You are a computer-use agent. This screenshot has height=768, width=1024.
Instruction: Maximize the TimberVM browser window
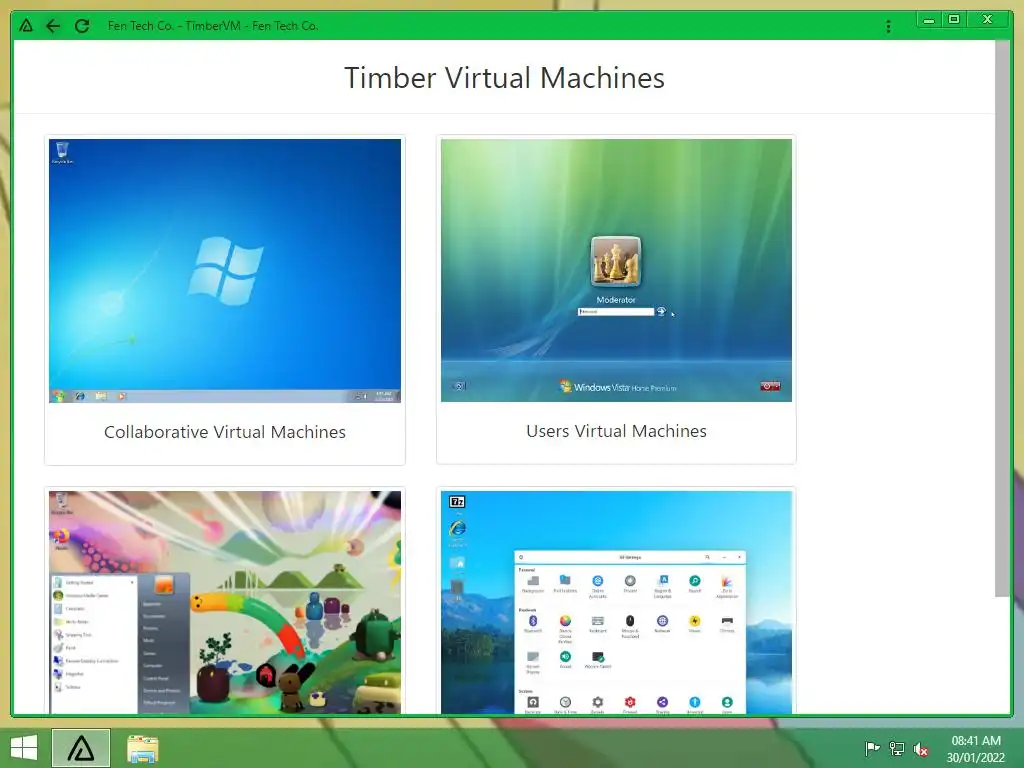click(953, 20)
